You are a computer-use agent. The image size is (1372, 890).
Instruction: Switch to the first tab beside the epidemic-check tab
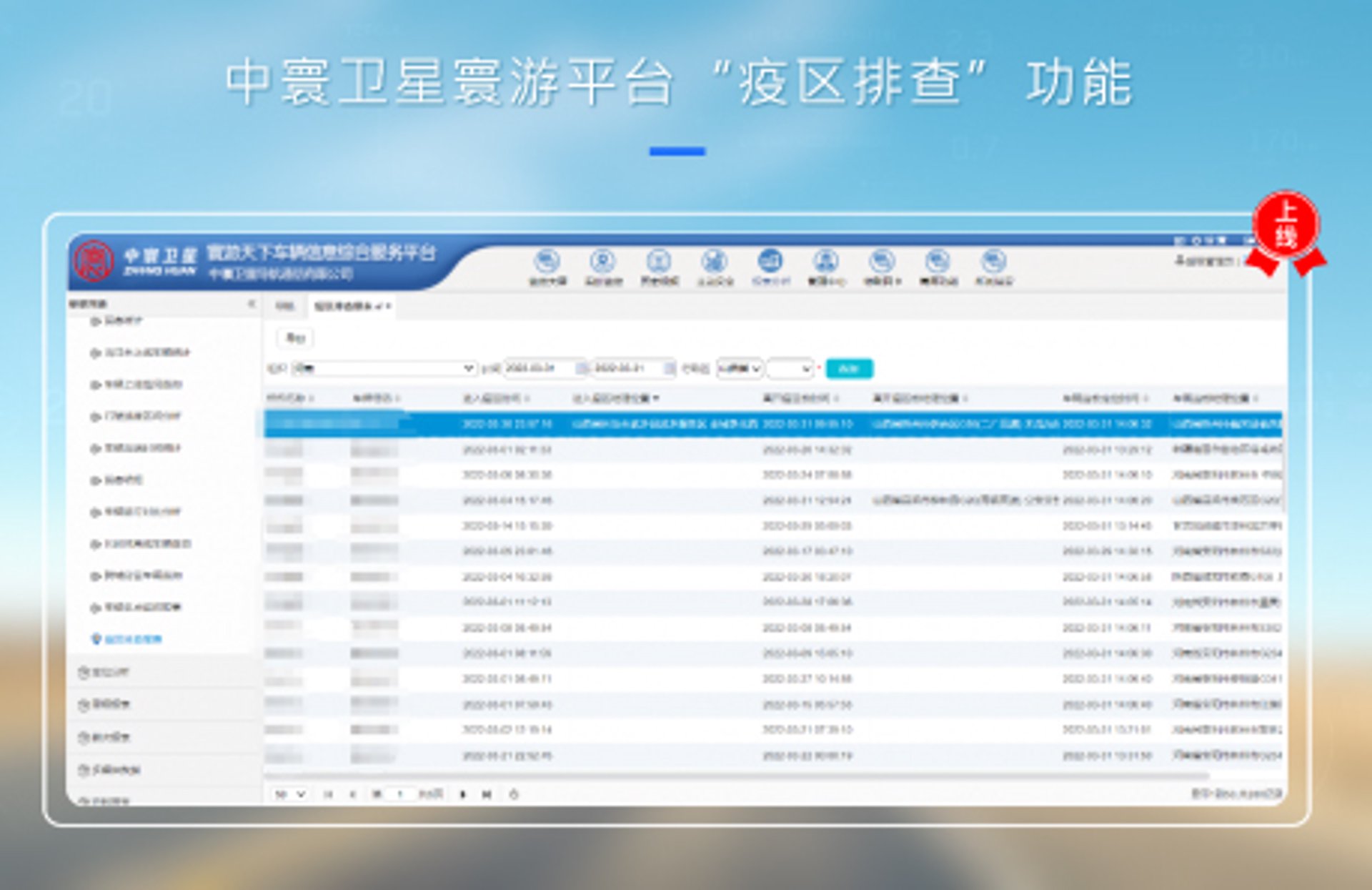[x=284, y=306]
